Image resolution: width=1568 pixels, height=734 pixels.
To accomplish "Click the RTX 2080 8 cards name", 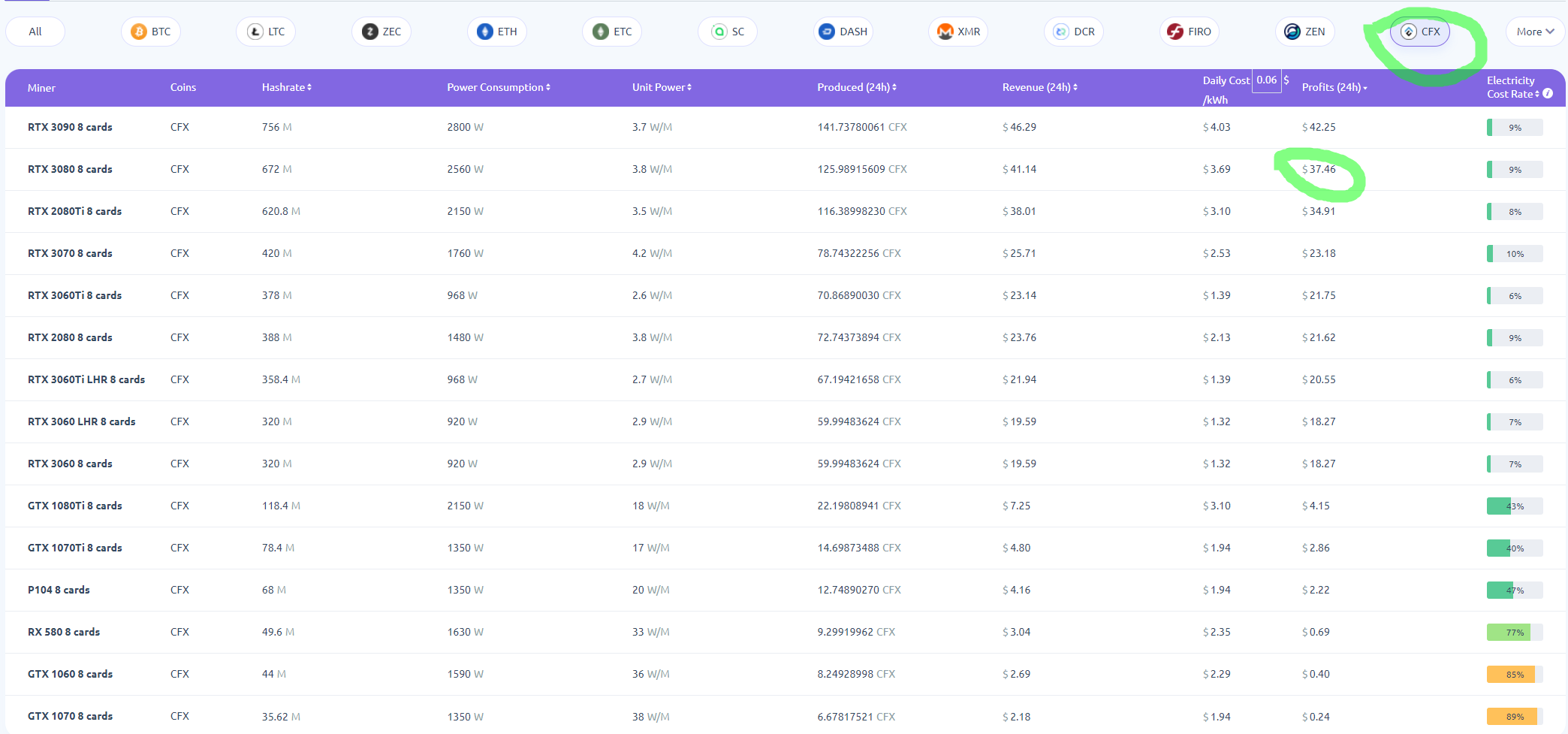I will tap(70, 337).
